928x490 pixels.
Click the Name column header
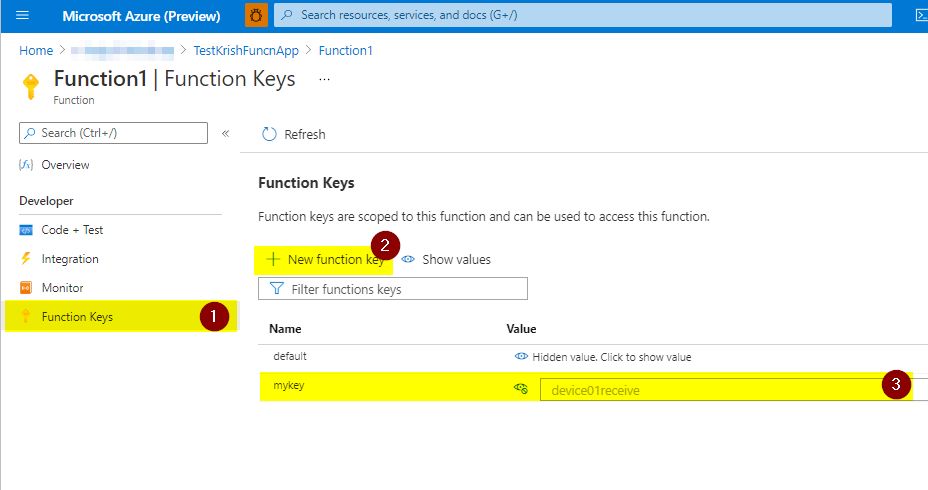click(285, 329)
